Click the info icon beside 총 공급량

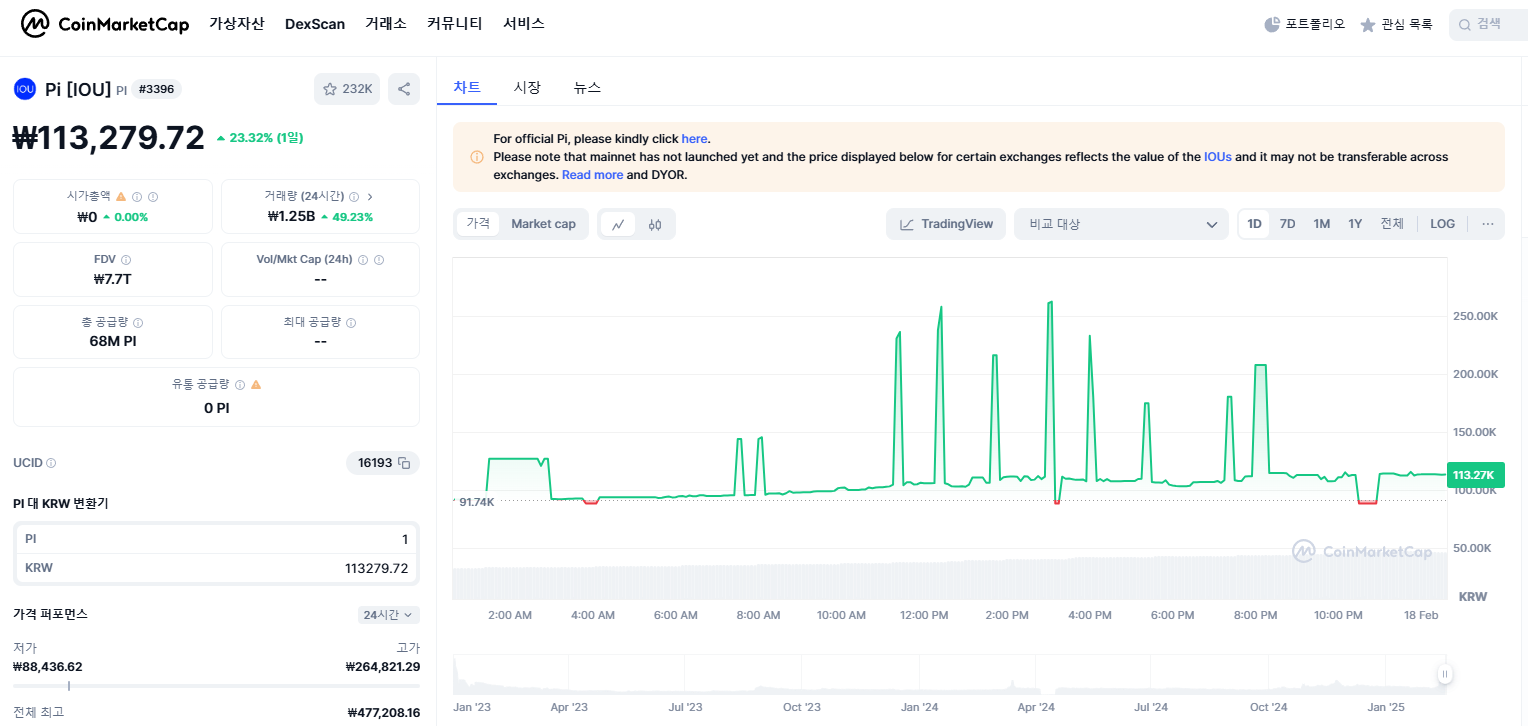(138, 323)
